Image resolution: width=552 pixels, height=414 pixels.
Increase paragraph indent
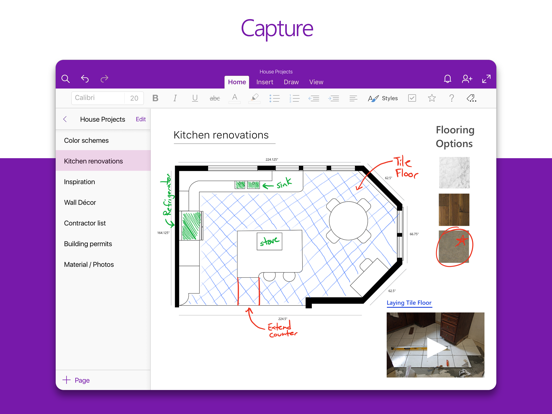point(334,98)
